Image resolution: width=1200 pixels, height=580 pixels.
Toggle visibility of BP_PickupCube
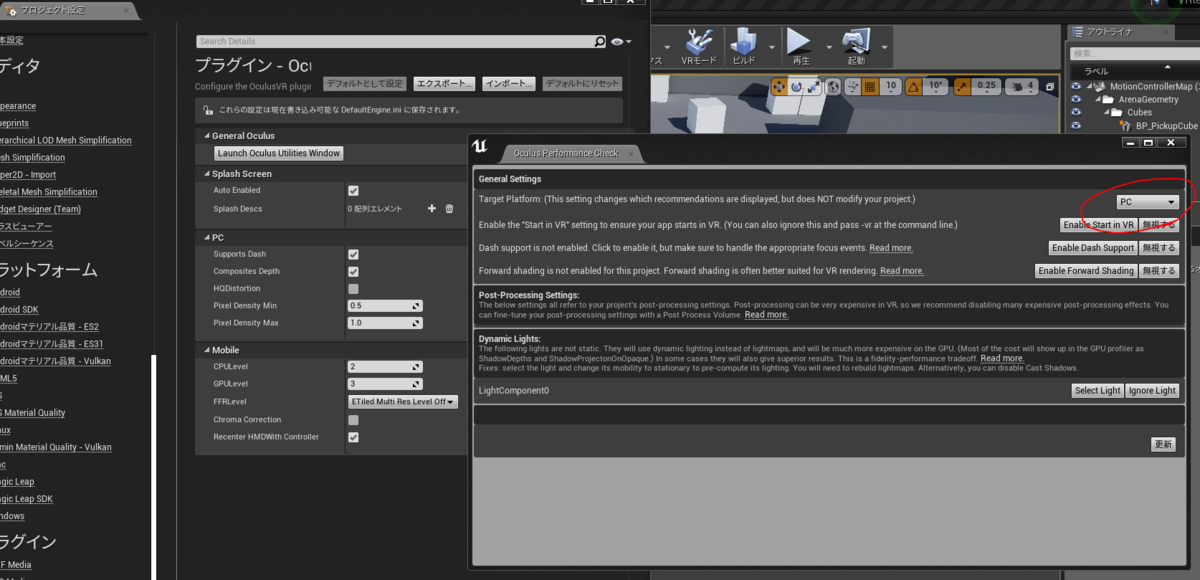[1076, 126]
